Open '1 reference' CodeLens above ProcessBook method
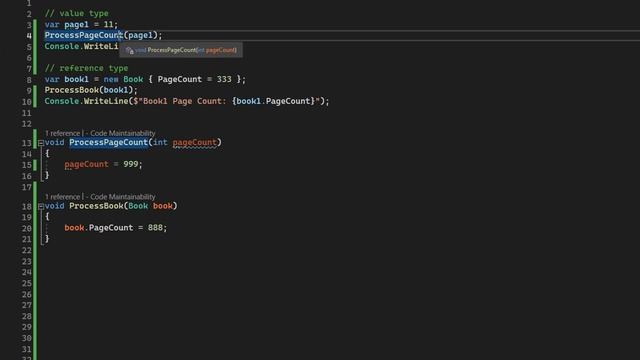The image size is (640, 360). [62, 197]
